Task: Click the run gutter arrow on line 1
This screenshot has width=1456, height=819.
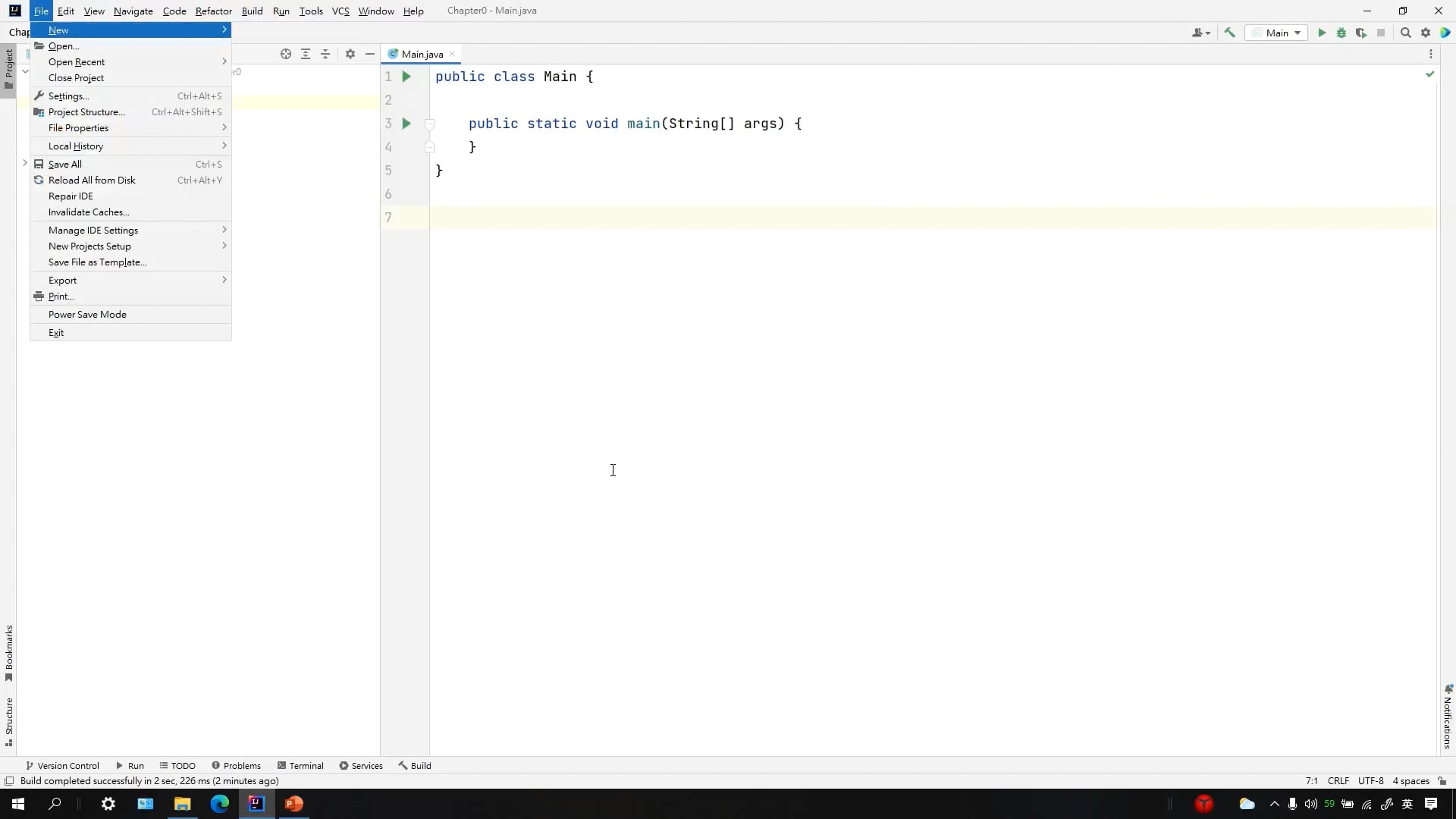Action: pos(406,77)
